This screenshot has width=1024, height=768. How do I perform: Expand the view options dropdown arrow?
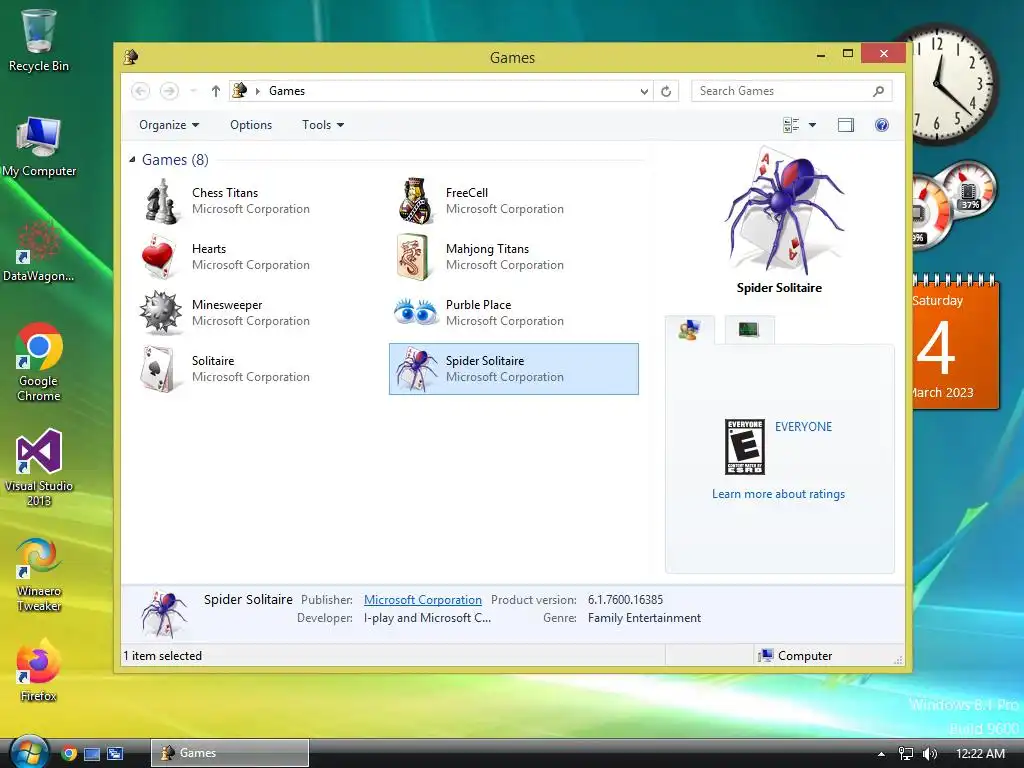coord(812,125)
